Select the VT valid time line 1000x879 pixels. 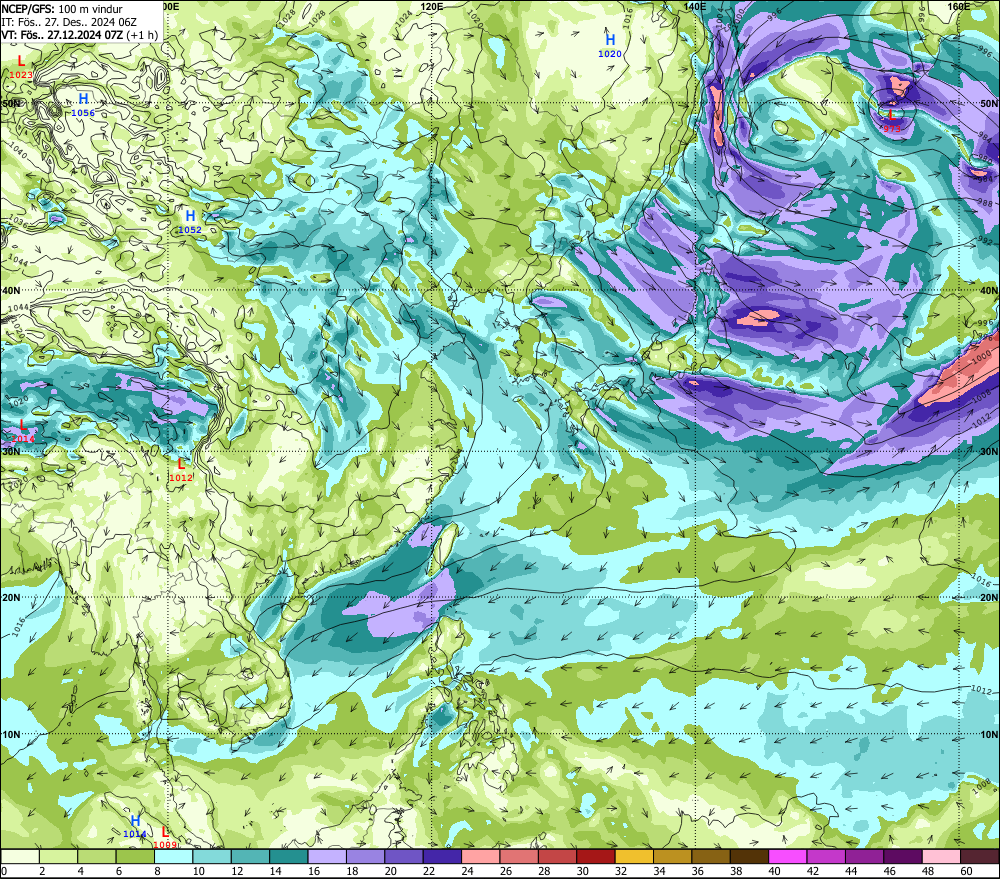tap(80, 35)
